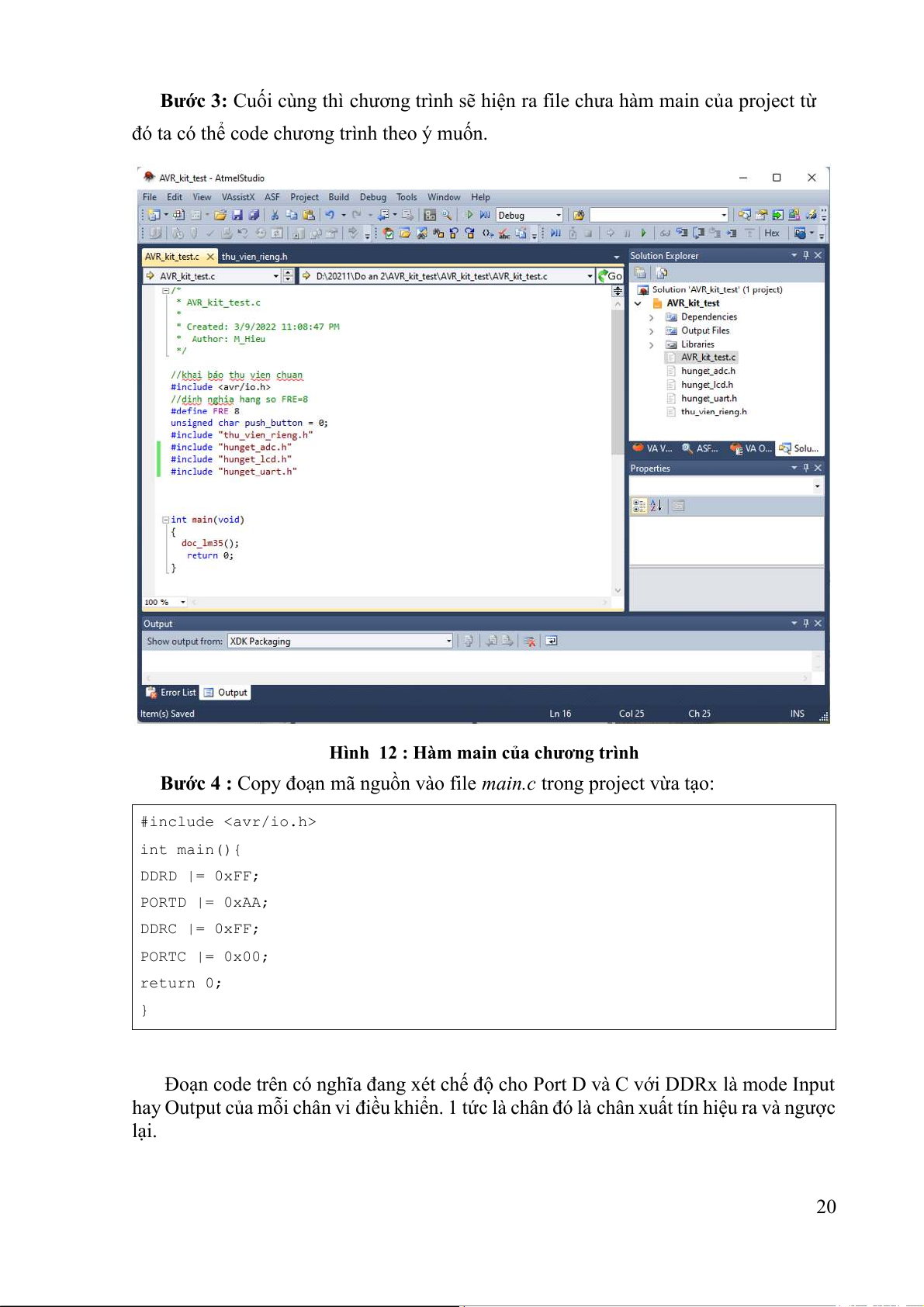Viewport: 924px width, 1307px height.
Task: Click the Clear All output icon
Action: pos(530,641)
